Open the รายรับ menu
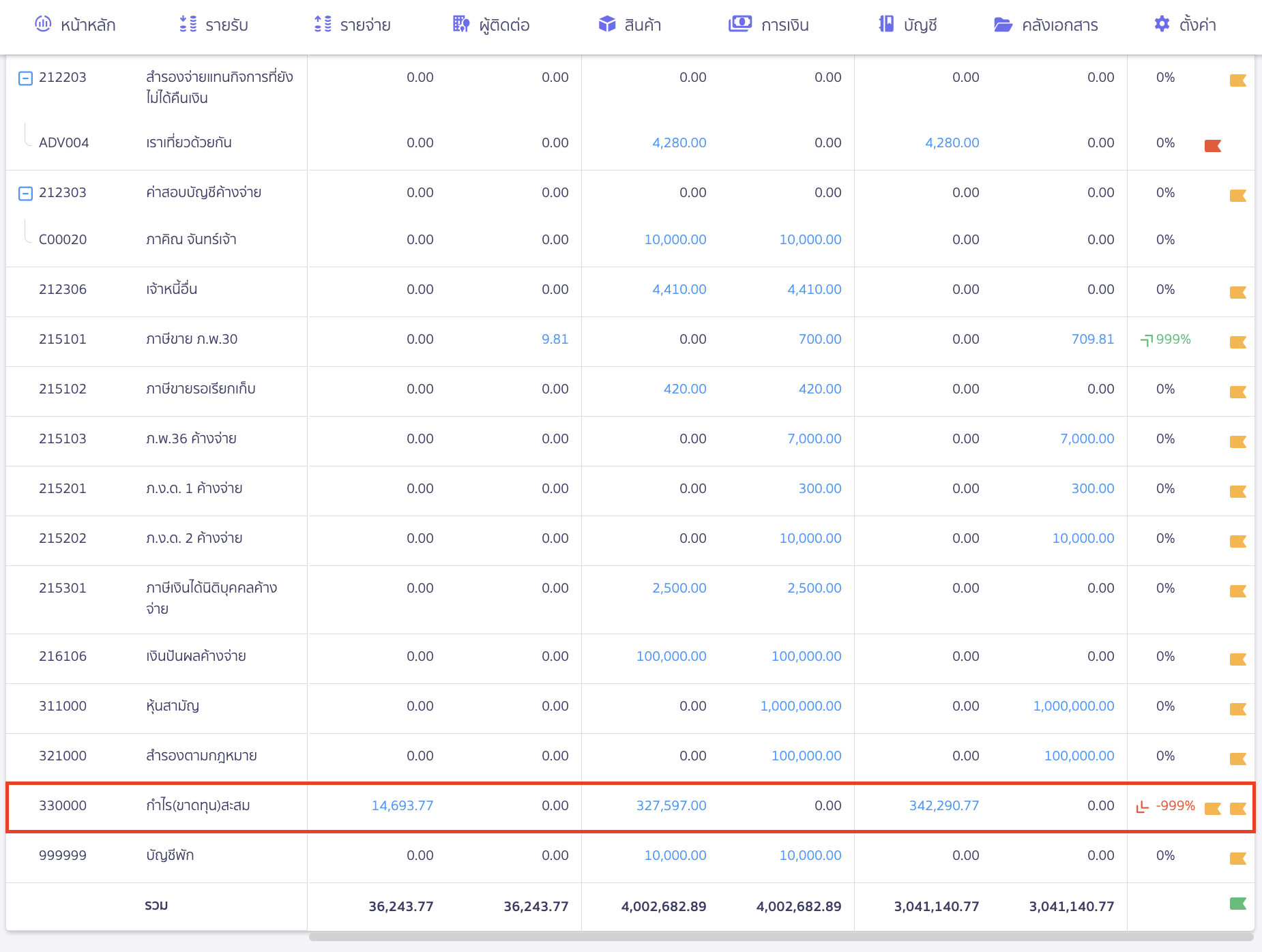 [214, 25]
